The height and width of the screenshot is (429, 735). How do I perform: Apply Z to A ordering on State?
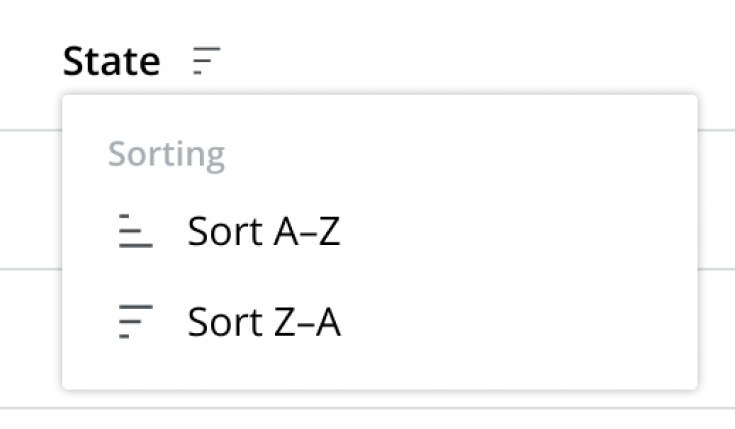coord(380,321)
